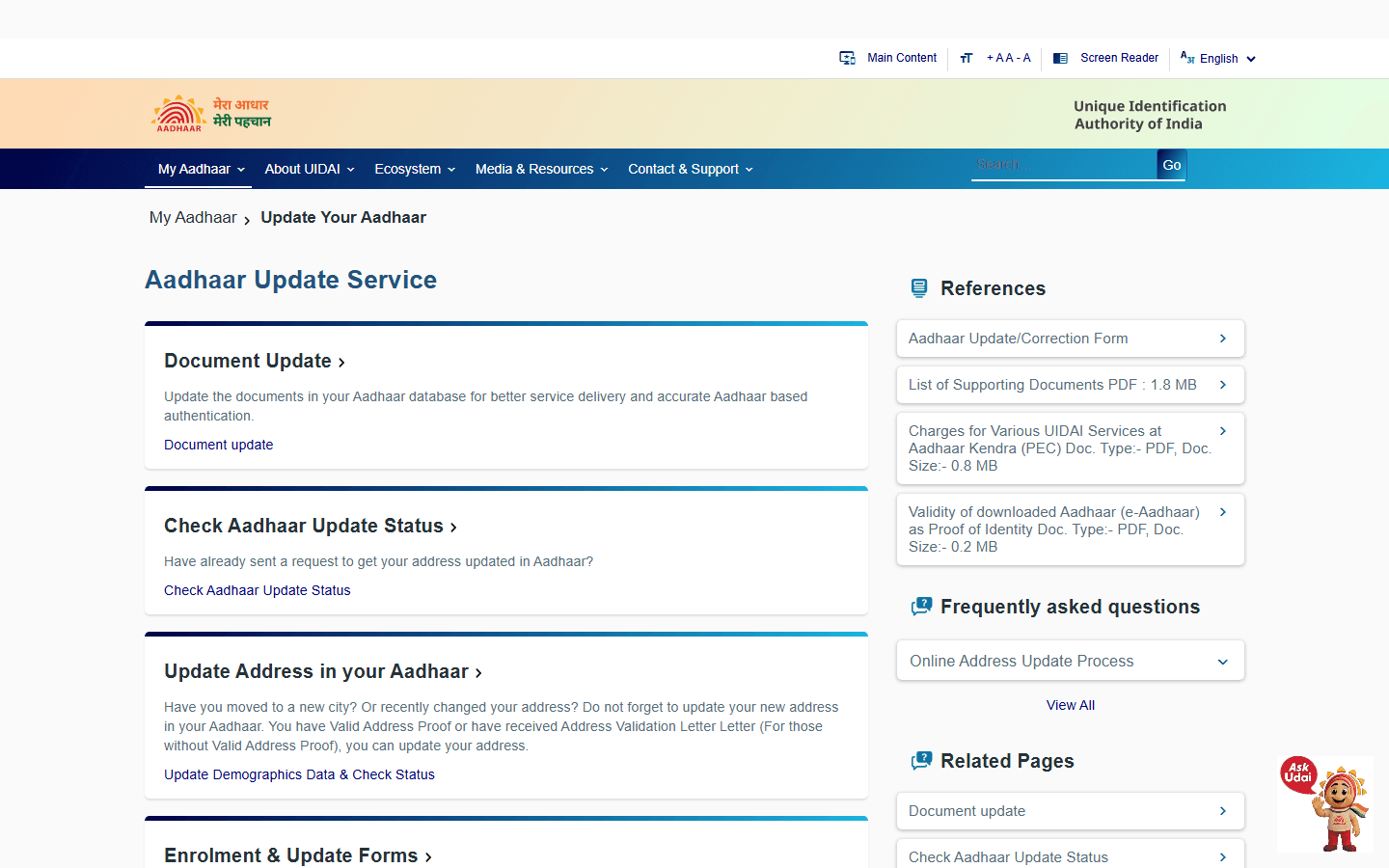The height and width of the screenshot is (868, 1389).
Task: Open Enrolment & Update Forms heading
Action: click(x=298, y=855)
